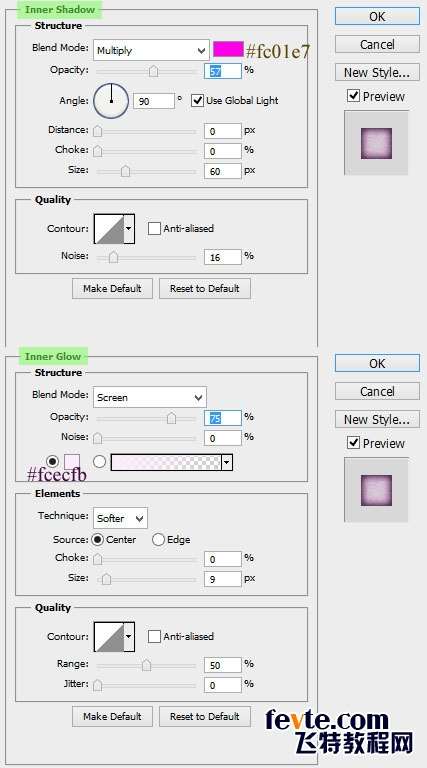Choose the gradient radio button in Inner Glow
This screenshot has width=427, height=768.
pos(99,461)
